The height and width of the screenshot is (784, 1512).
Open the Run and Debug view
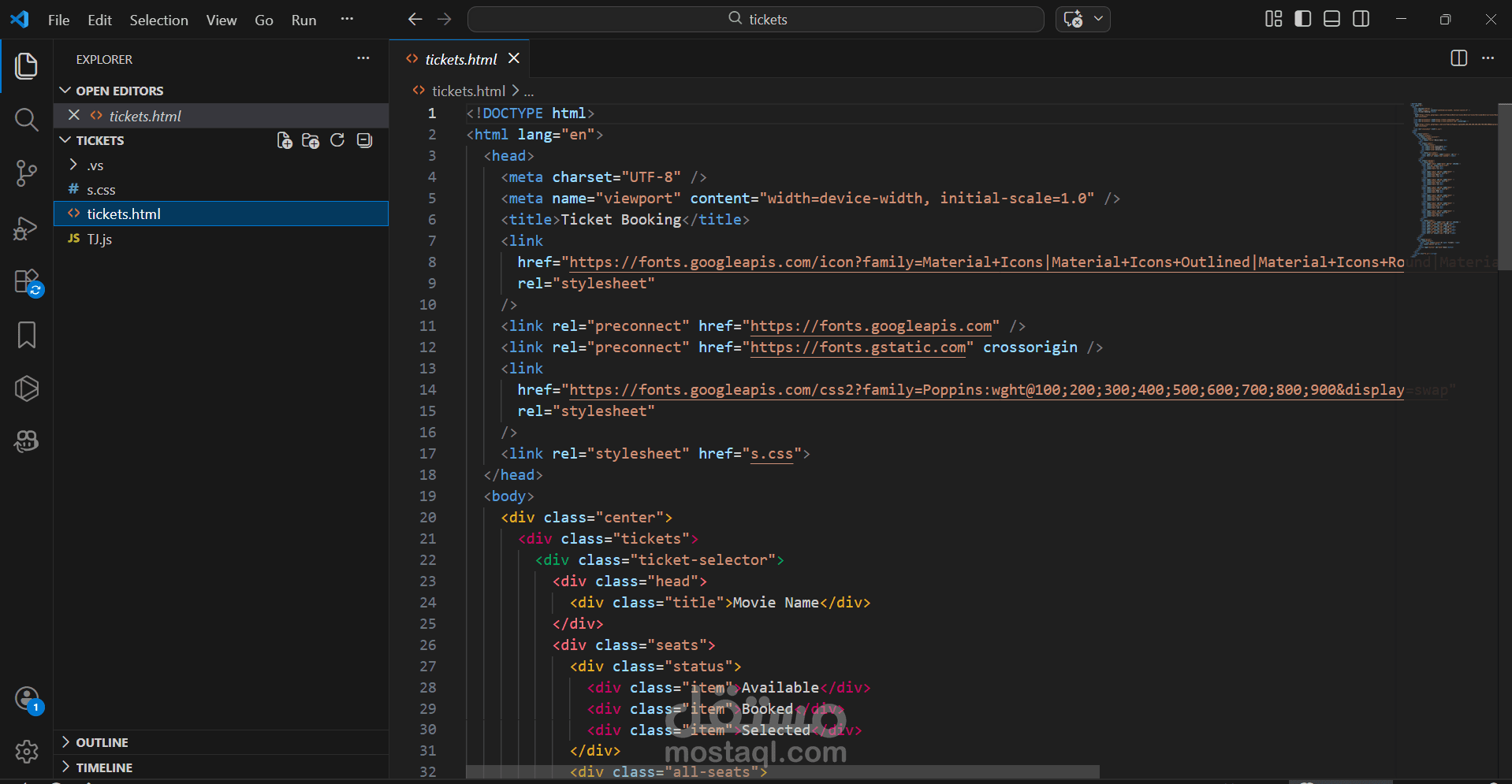26,228
